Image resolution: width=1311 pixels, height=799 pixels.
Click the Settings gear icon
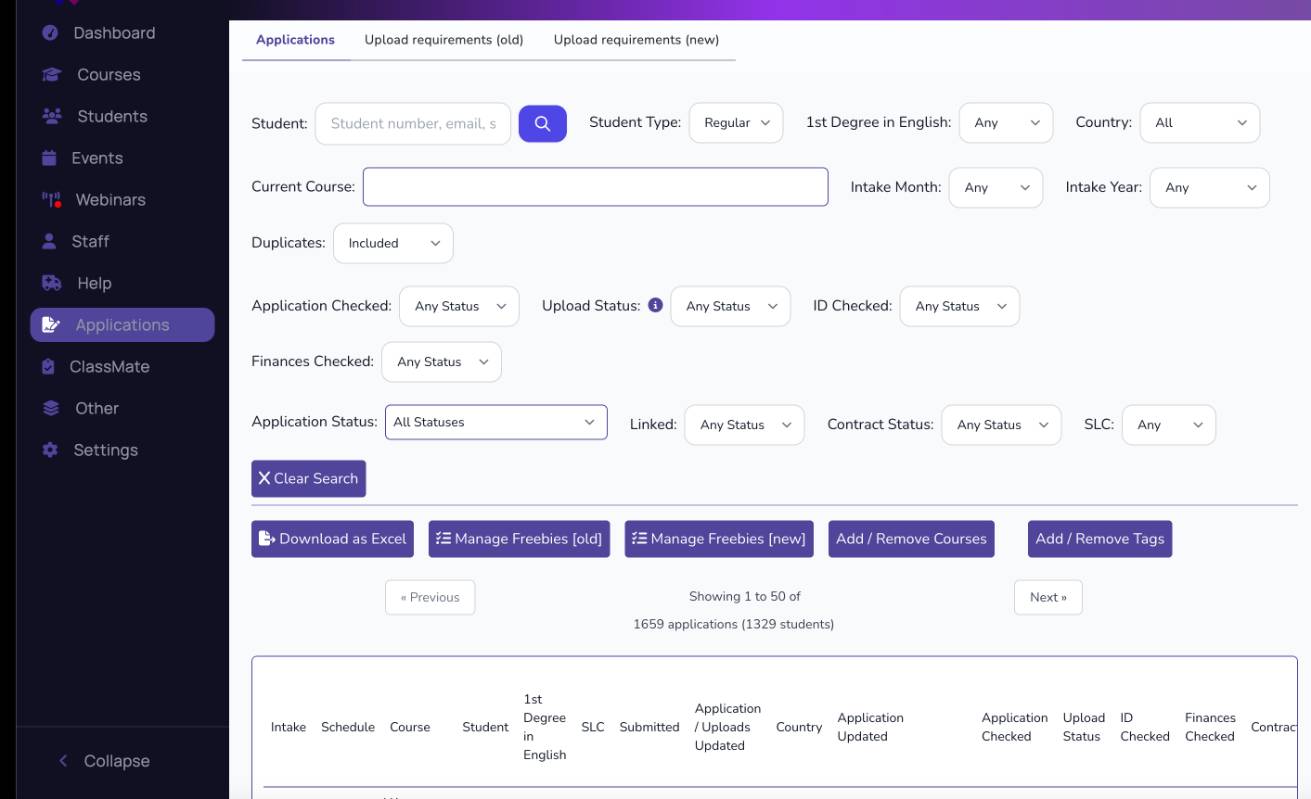point(50,450)
